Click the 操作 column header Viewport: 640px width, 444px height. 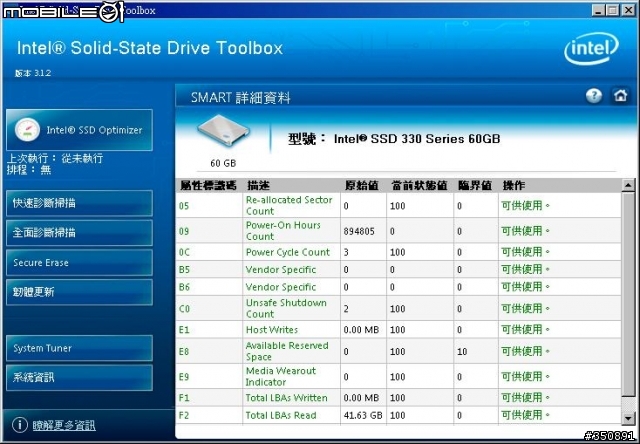pos(514,186)
